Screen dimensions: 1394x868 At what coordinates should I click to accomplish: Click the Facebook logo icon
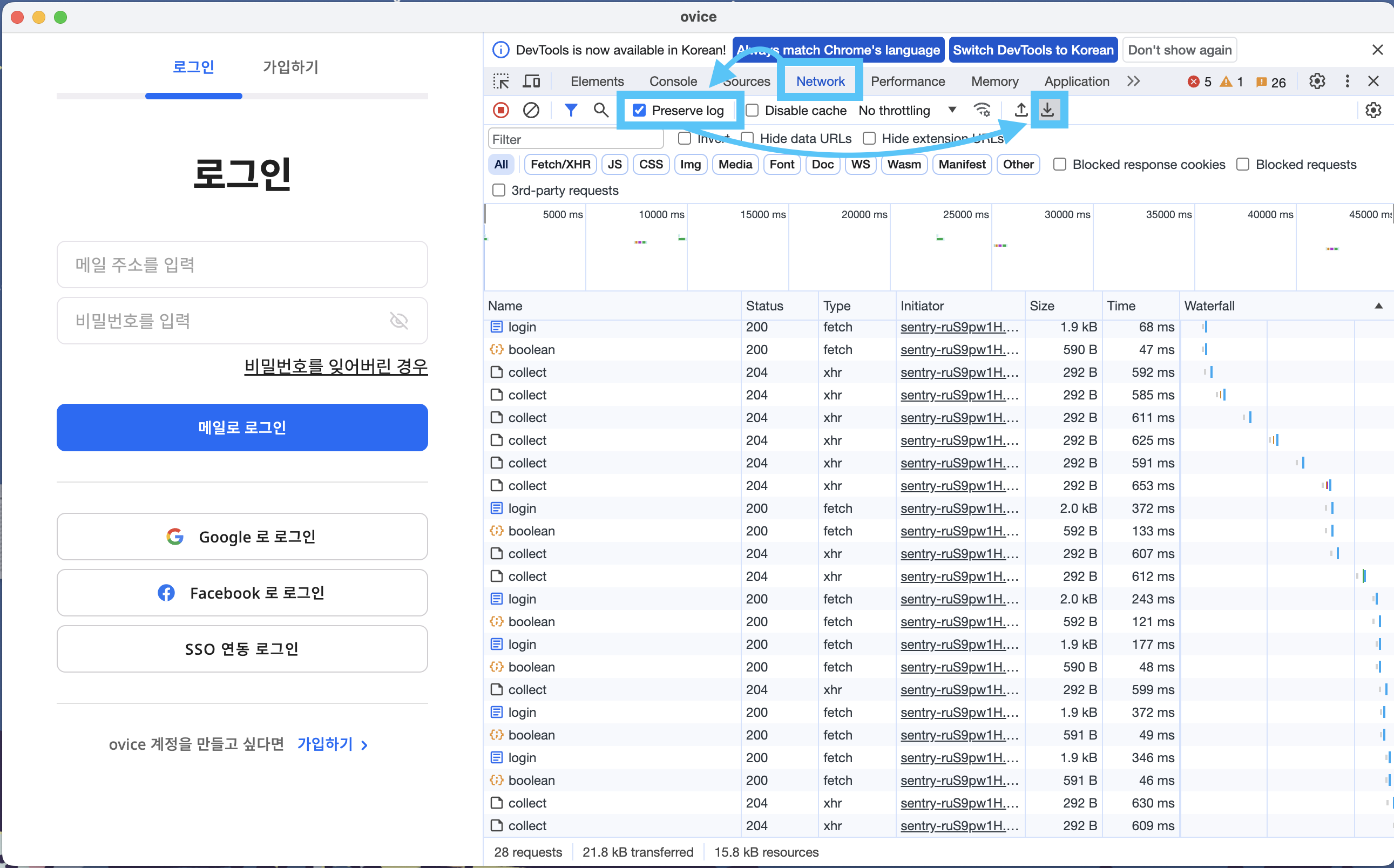click(x=166, y=593)
